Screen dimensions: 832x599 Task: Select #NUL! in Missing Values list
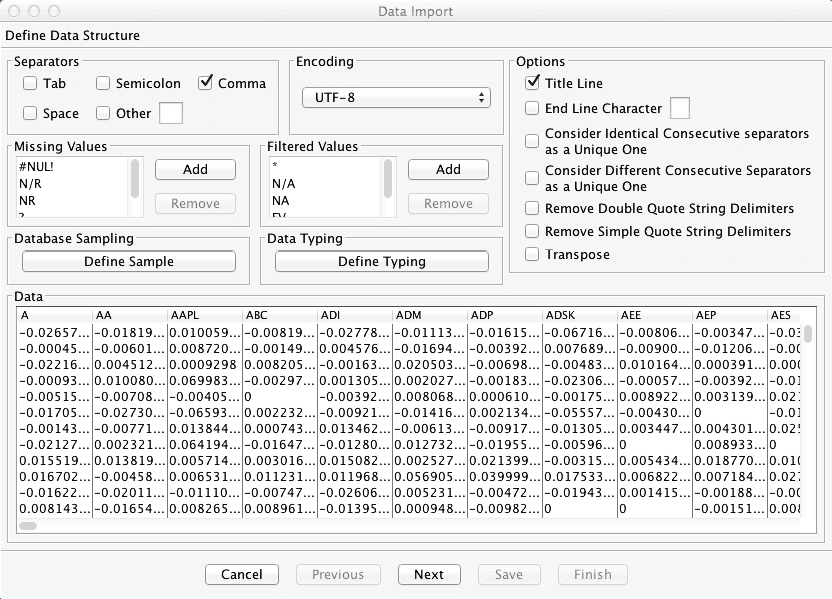coord(72,167)
